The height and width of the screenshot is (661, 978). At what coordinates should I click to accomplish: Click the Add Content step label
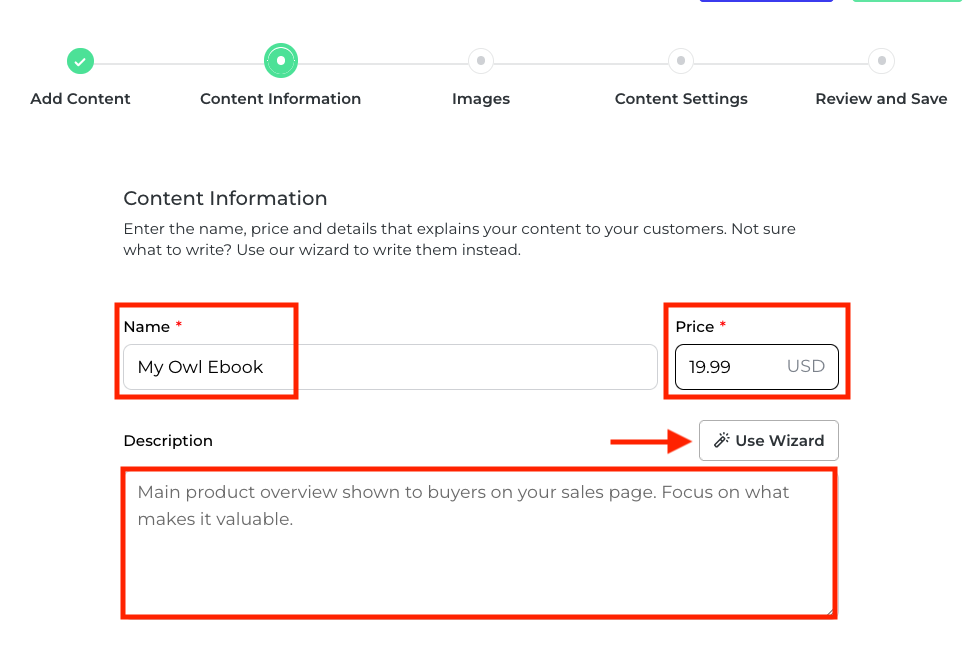click(80, 99)
